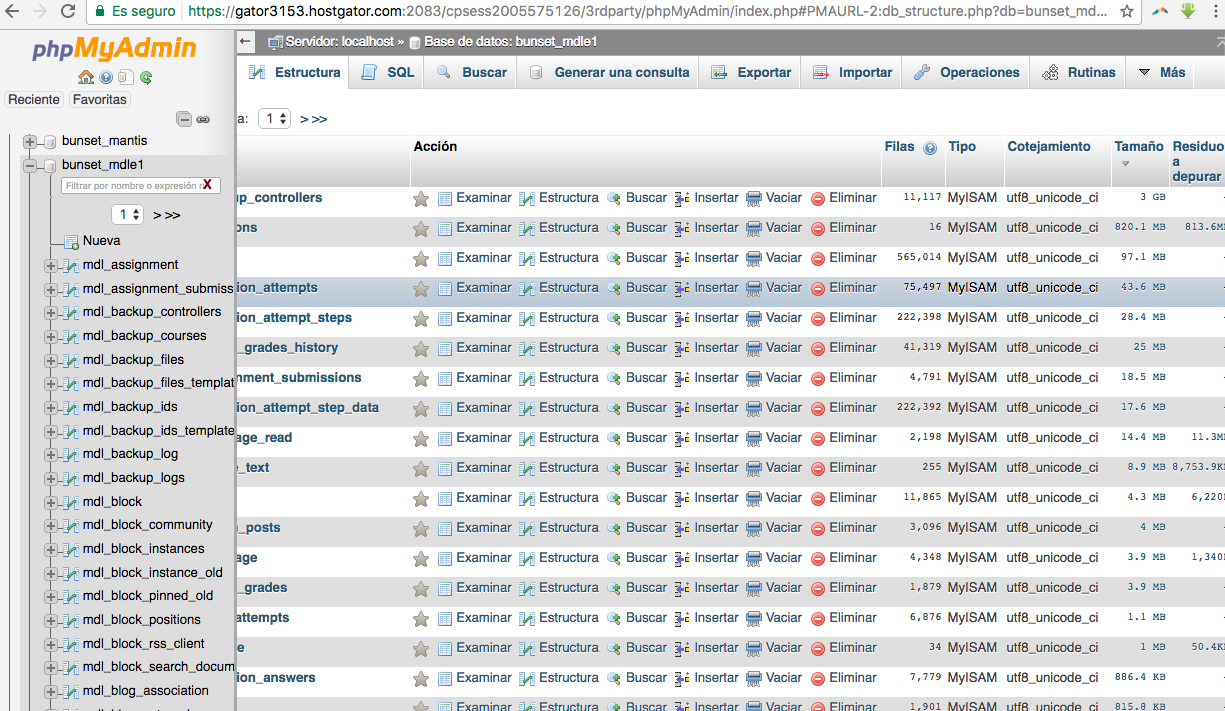This screenshot has height=711, width=1225.
Task: Click the Estructura icon in the age_read row
Action: pyautogui.click(x=527, y=438)
